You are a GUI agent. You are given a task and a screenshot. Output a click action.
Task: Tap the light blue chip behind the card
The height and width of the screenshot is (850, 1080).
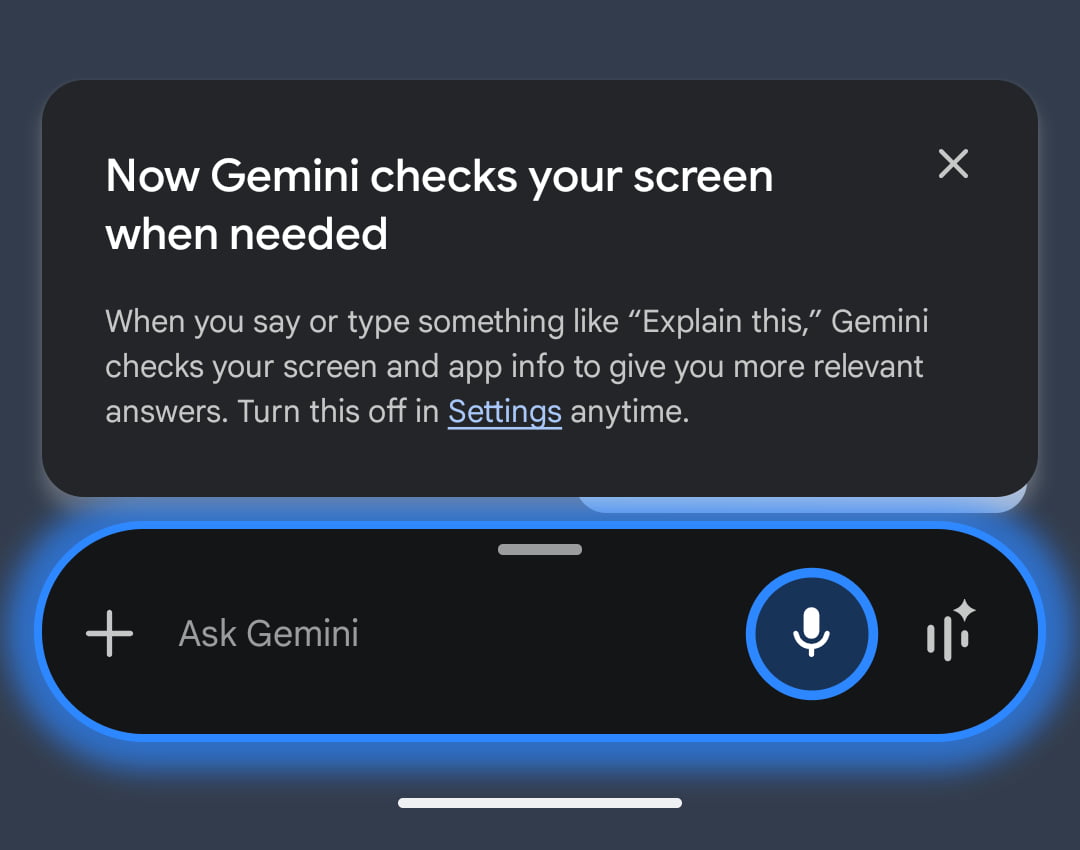click(x=800, y=503)
